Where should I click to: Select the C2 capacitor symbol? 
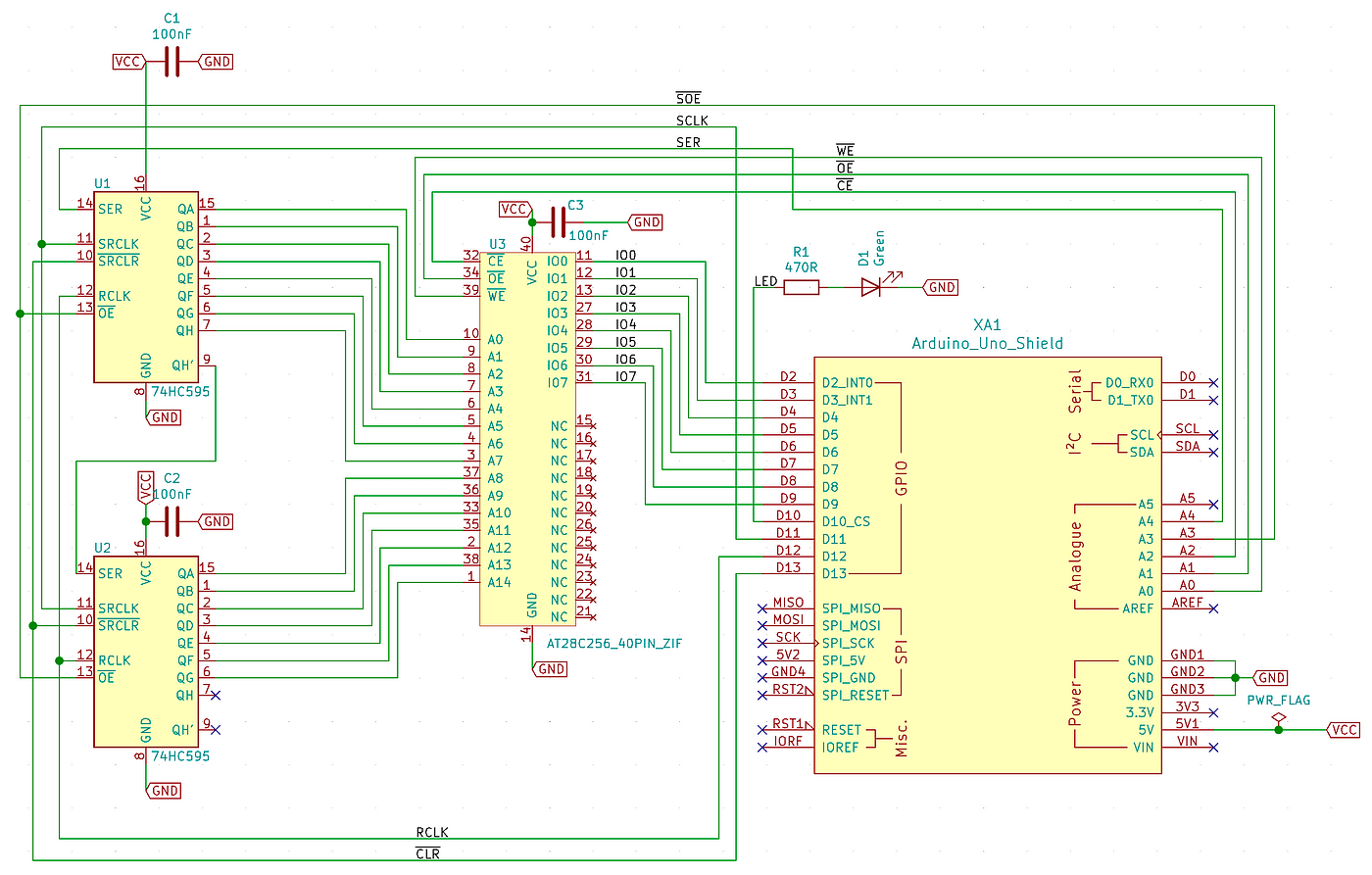(x=172, y=522)
